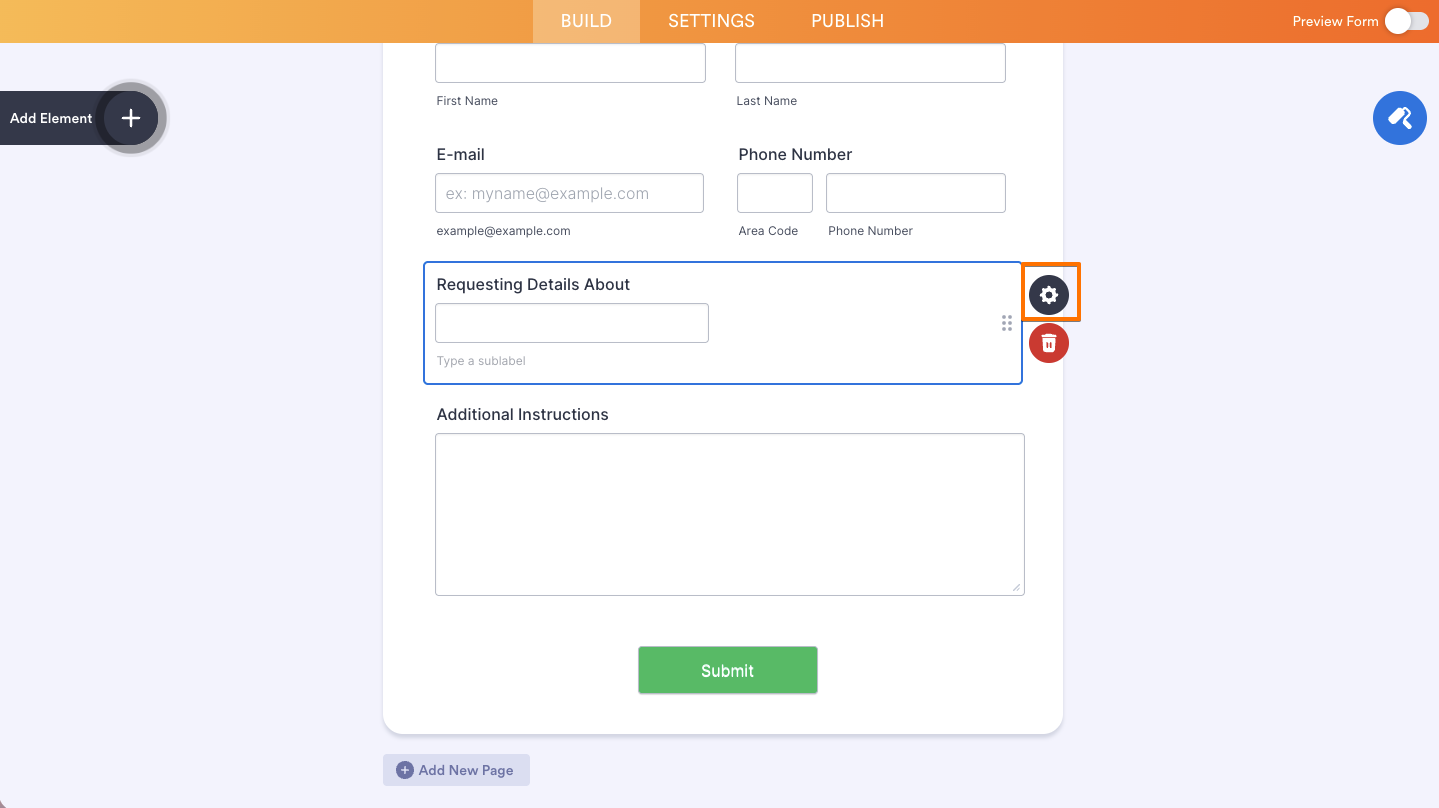Click the plus icon on Add New Page
This screenshot has width=1439, height=808.
pyautogui.click(x=404, y=769)
